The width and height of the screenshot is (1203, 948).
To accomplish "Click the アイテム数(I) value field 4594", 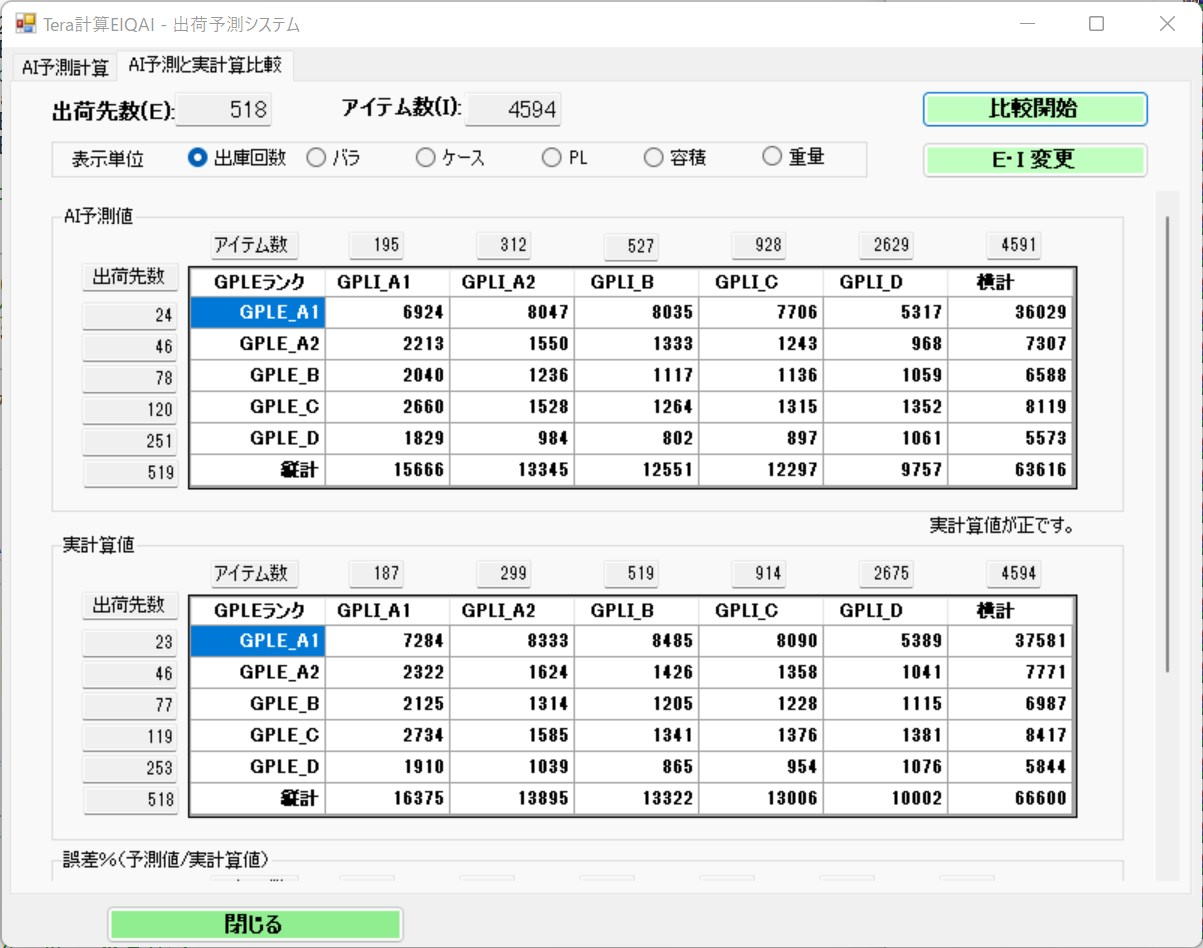I will point(512,110).
